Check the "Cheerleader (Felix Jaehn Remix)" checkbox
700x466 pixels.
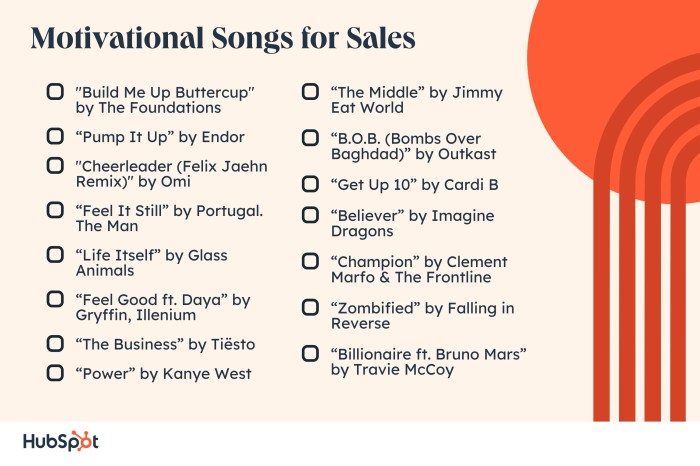pos(55,165)
